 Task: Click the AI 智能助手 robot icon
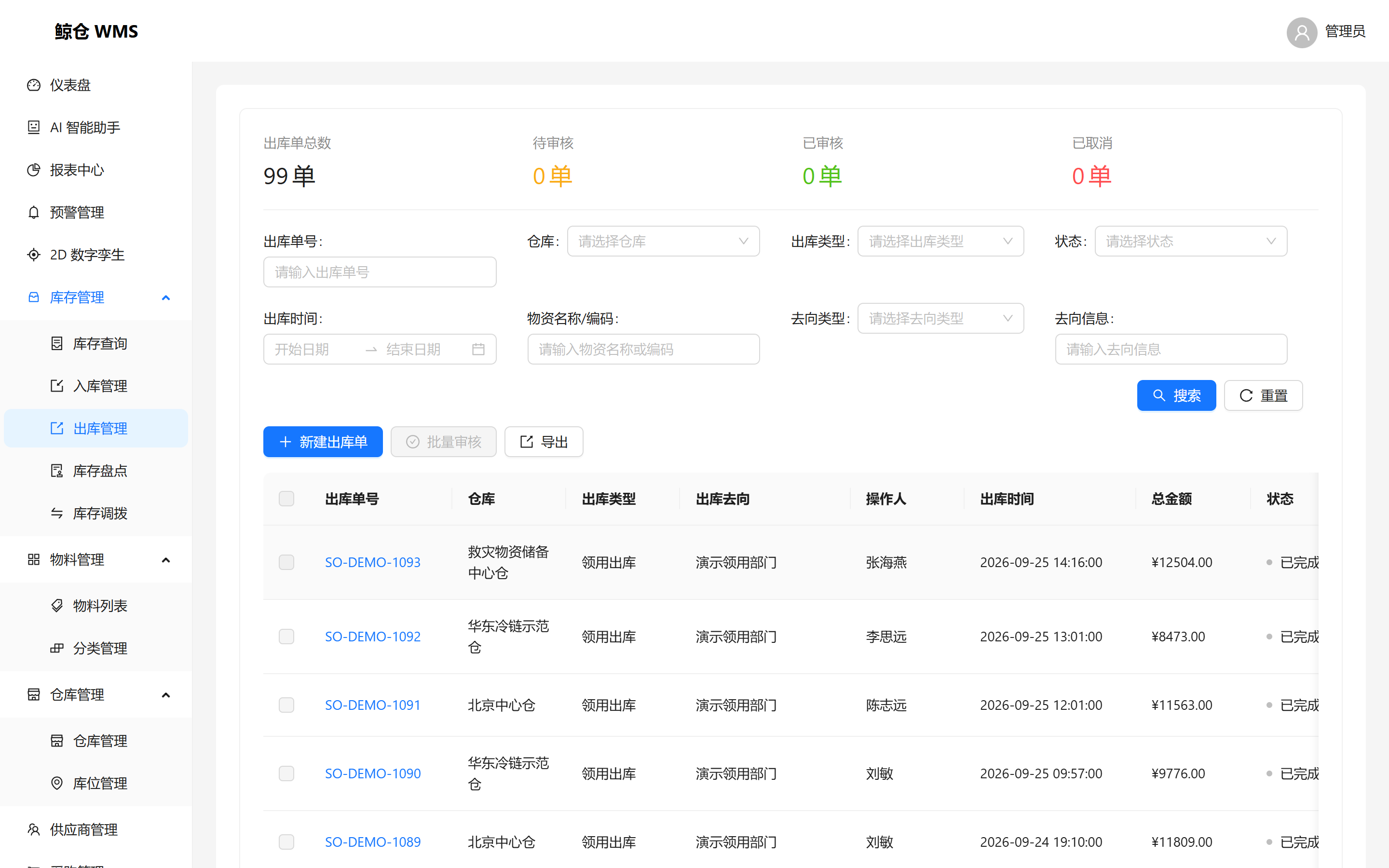click(x=34, y=127)
